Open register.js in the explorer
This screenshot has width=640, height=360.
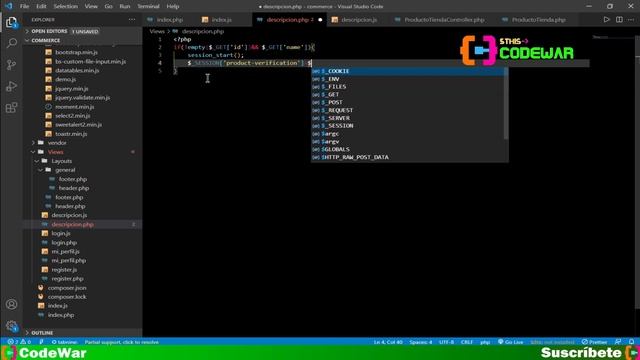click(64, 269)
